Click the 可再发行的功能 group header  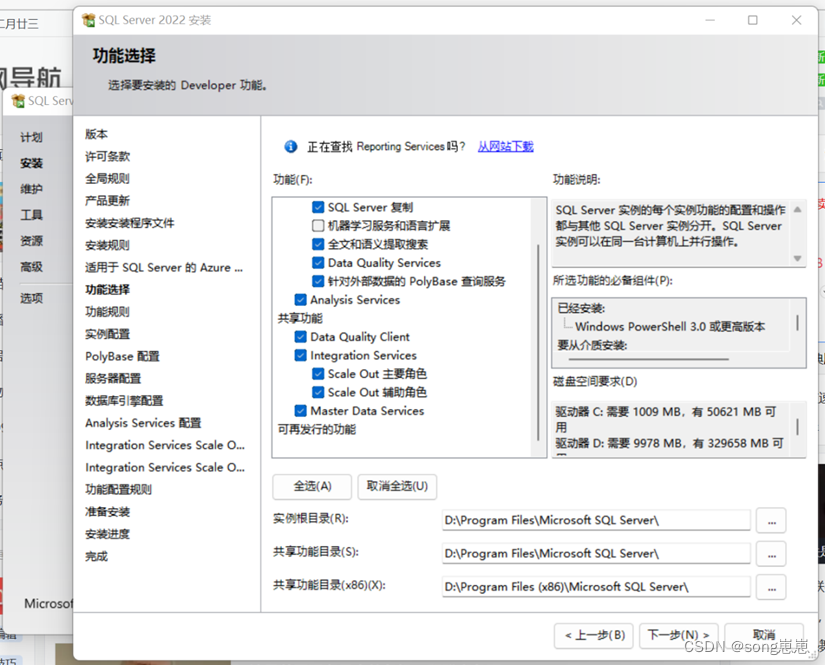point(317,429)
